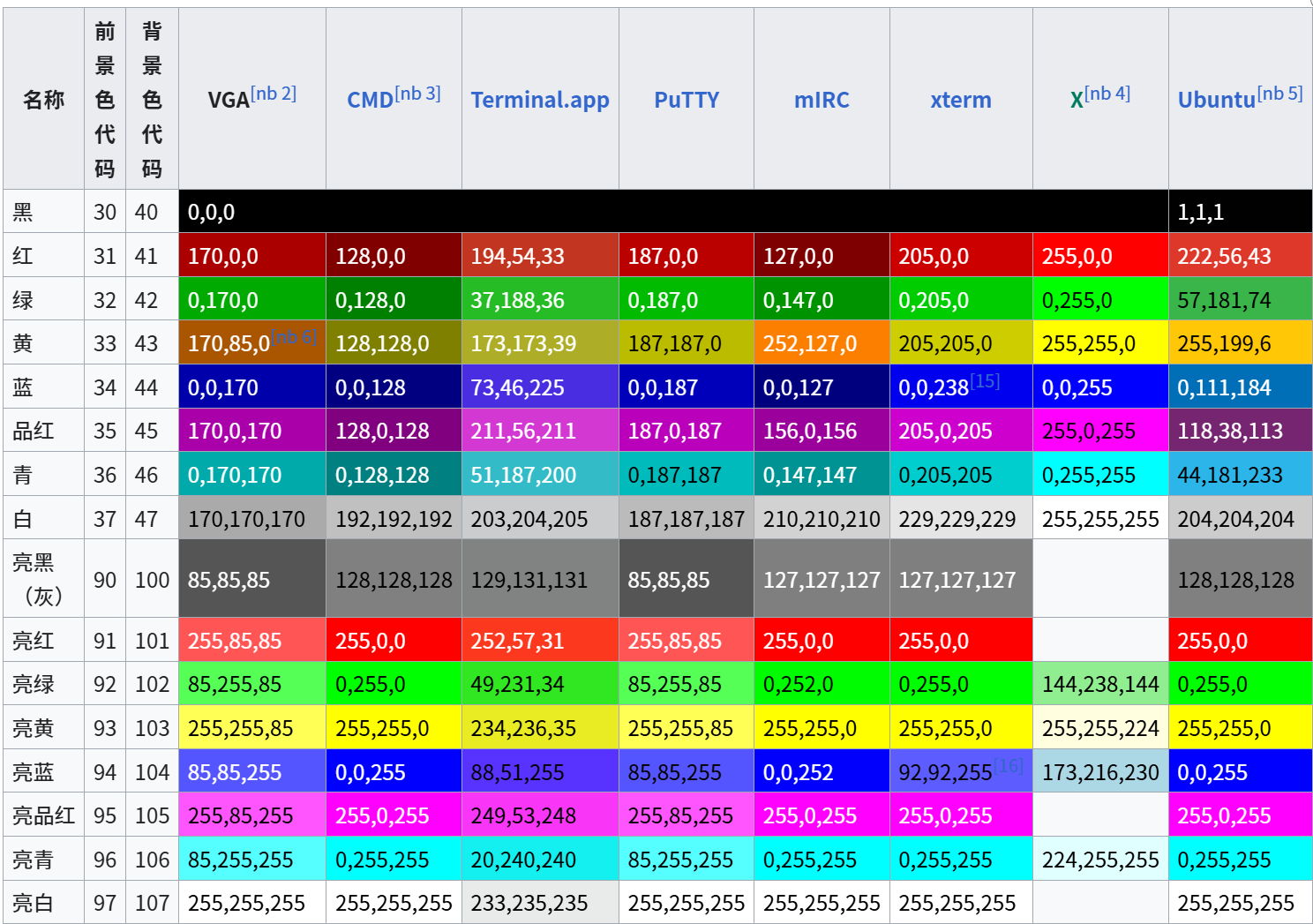The width and height of the screenshot is (1313, 924).
Task: Click the [nb 6] note in the 170,85,0 cell
Action: tap(294, 337)
